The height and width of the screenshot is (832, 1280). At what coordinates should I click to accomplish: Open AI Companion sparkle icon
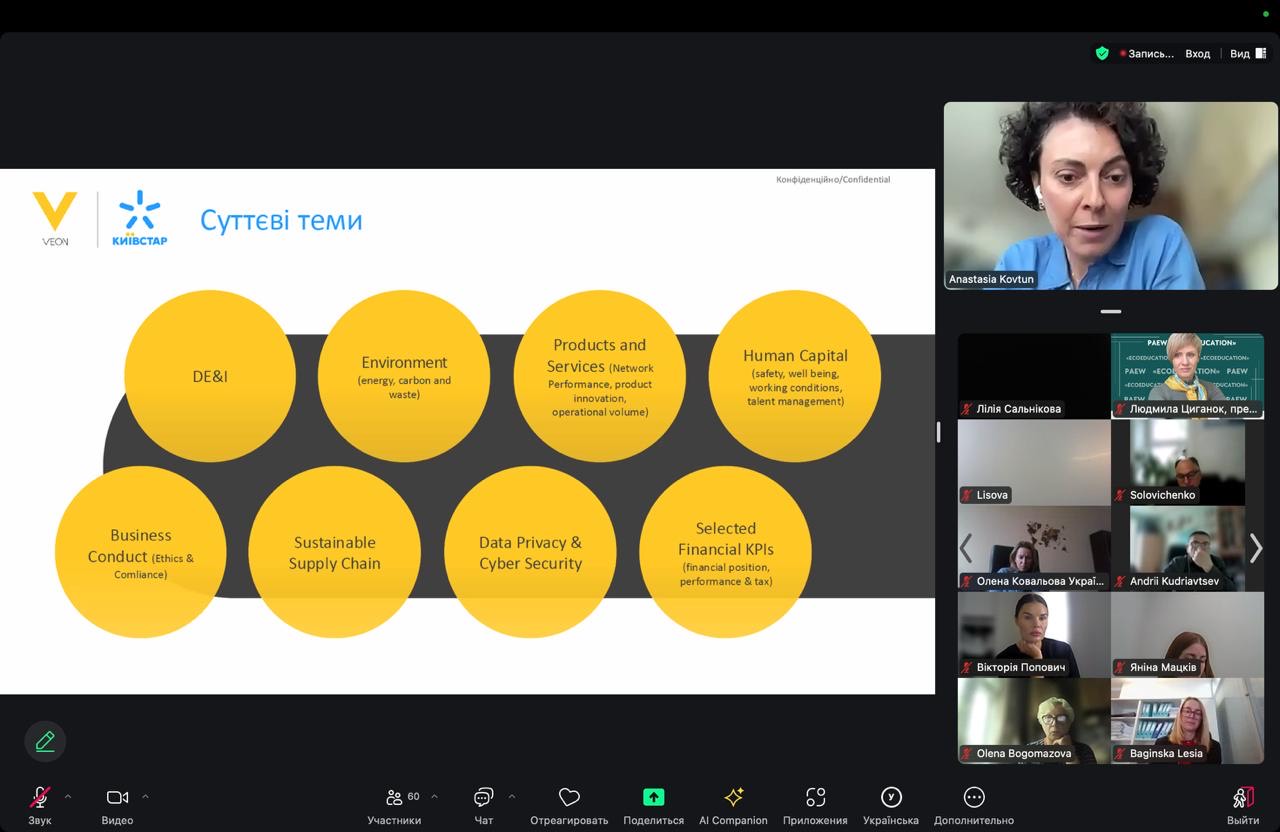coord(733,798)
